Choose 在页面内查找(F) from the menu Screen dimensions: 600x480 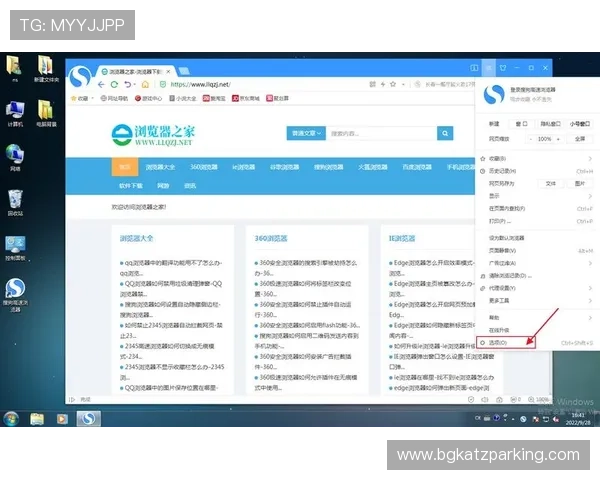[x=536, y=209]
